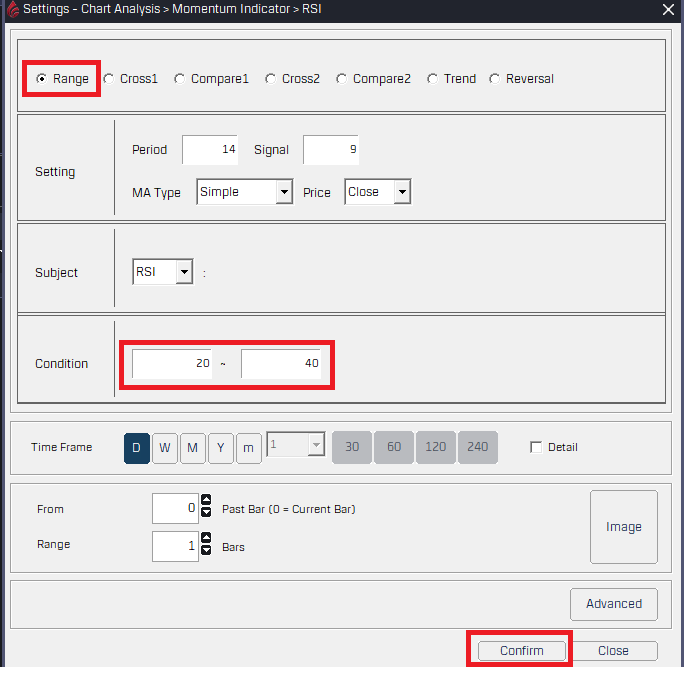The height and width of the screenshot is (682, 684).
Task: Choose the Trend radio option
Action: coord(432,79)
